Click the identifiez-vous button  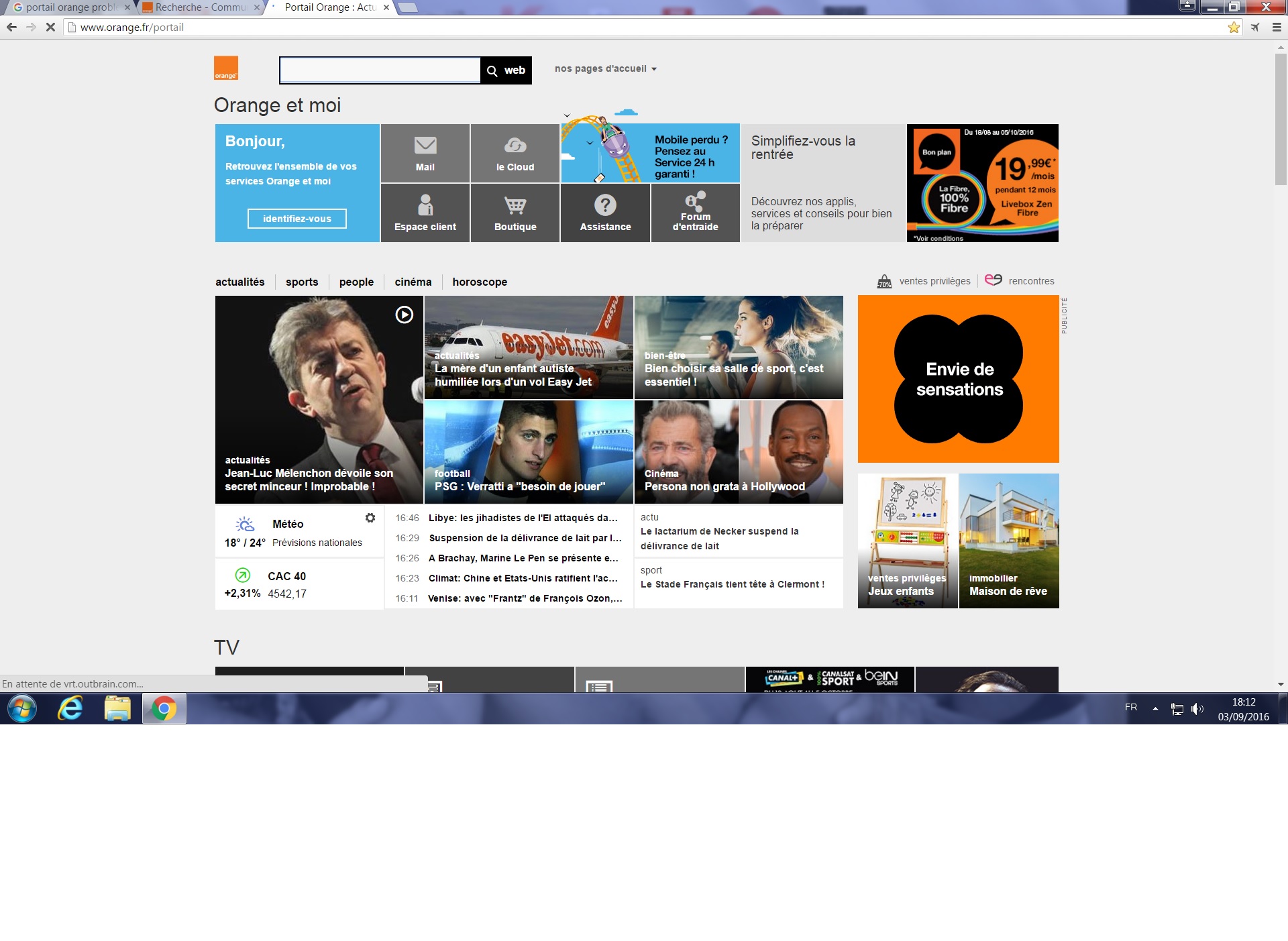pos(297,219)
